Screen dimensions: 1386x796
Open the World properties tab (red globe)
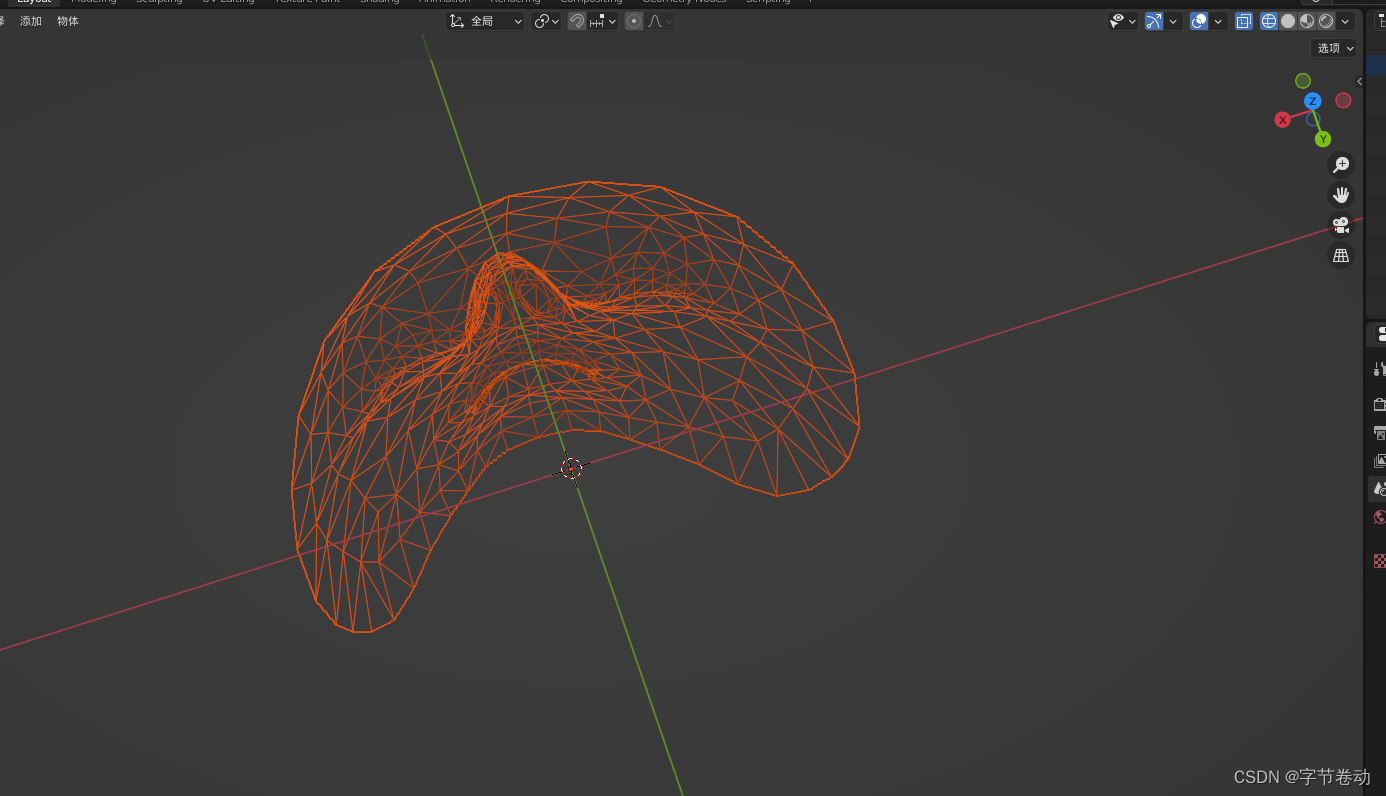(1380, 517)
